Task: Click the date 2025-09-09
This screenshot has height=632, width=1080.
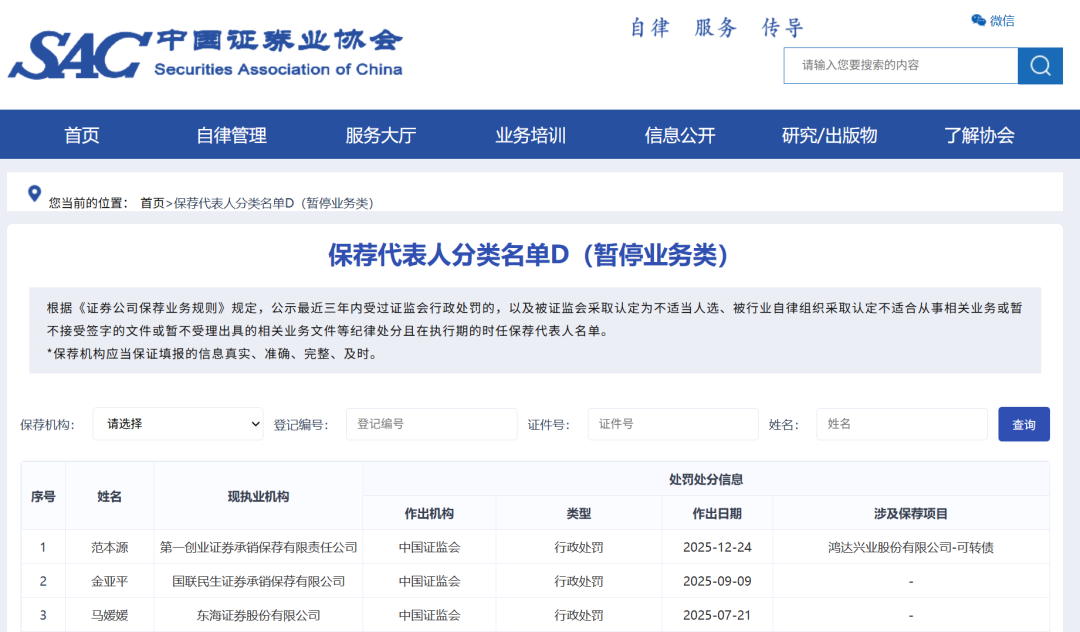Action: 717,581
